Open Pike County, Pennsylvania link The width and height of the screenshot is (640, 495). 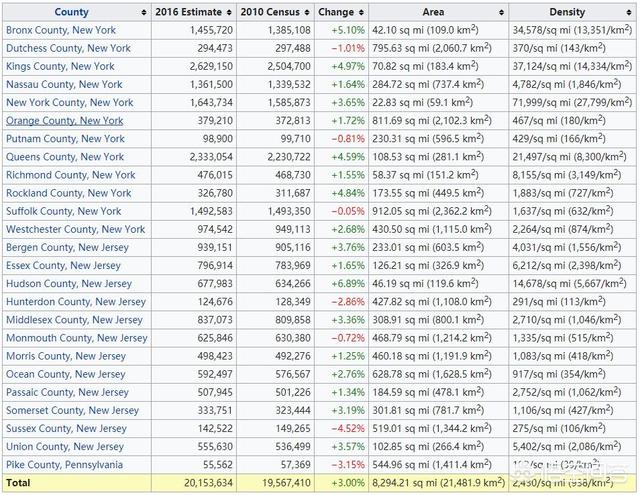65,465
